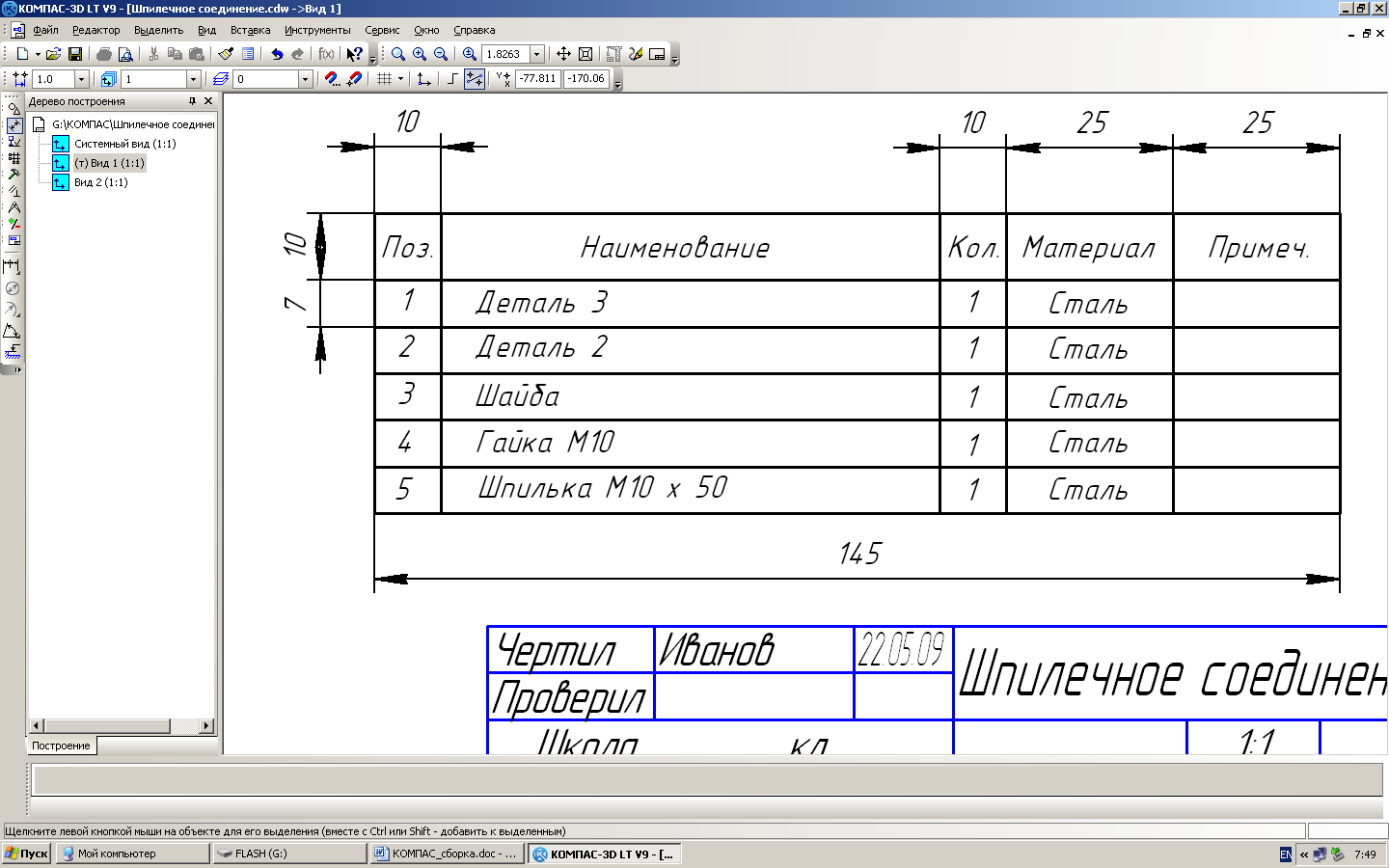1389x868 pixels.
Task: Open the f(x) variables icon
Action: (x=326, y=54)
